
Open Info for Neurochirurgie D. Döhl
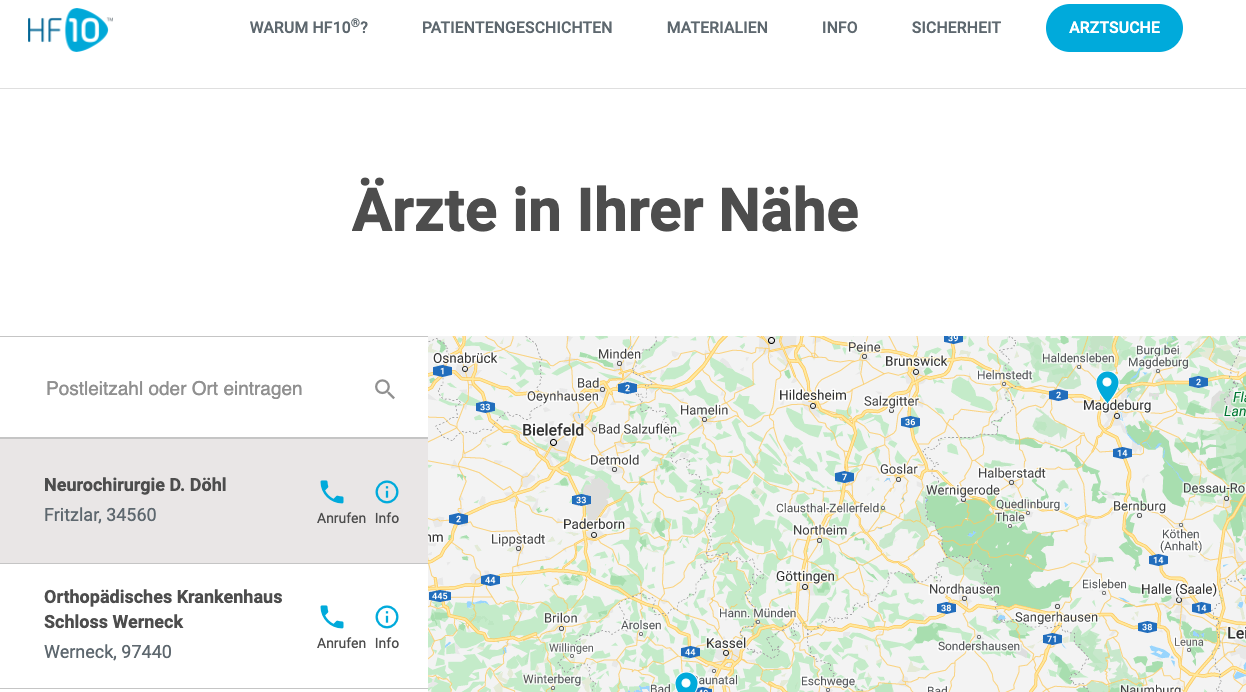click(x=386, y=492)
